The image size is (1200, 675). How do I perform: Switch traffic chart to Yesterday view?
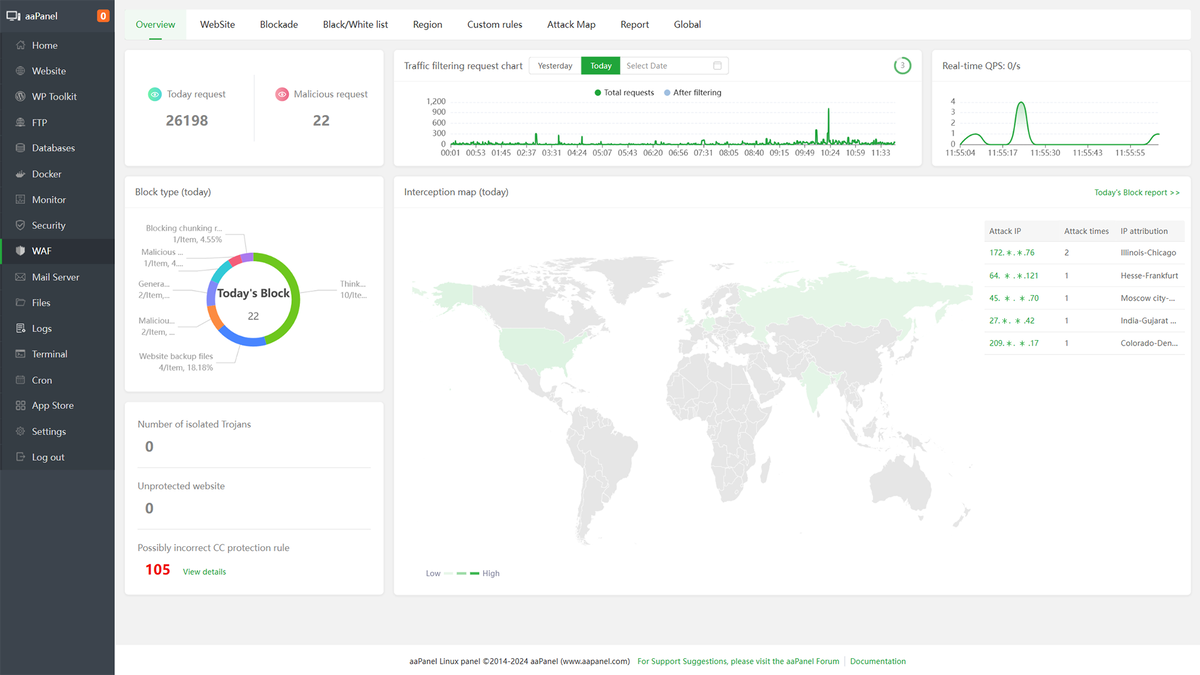coord(554,64)
